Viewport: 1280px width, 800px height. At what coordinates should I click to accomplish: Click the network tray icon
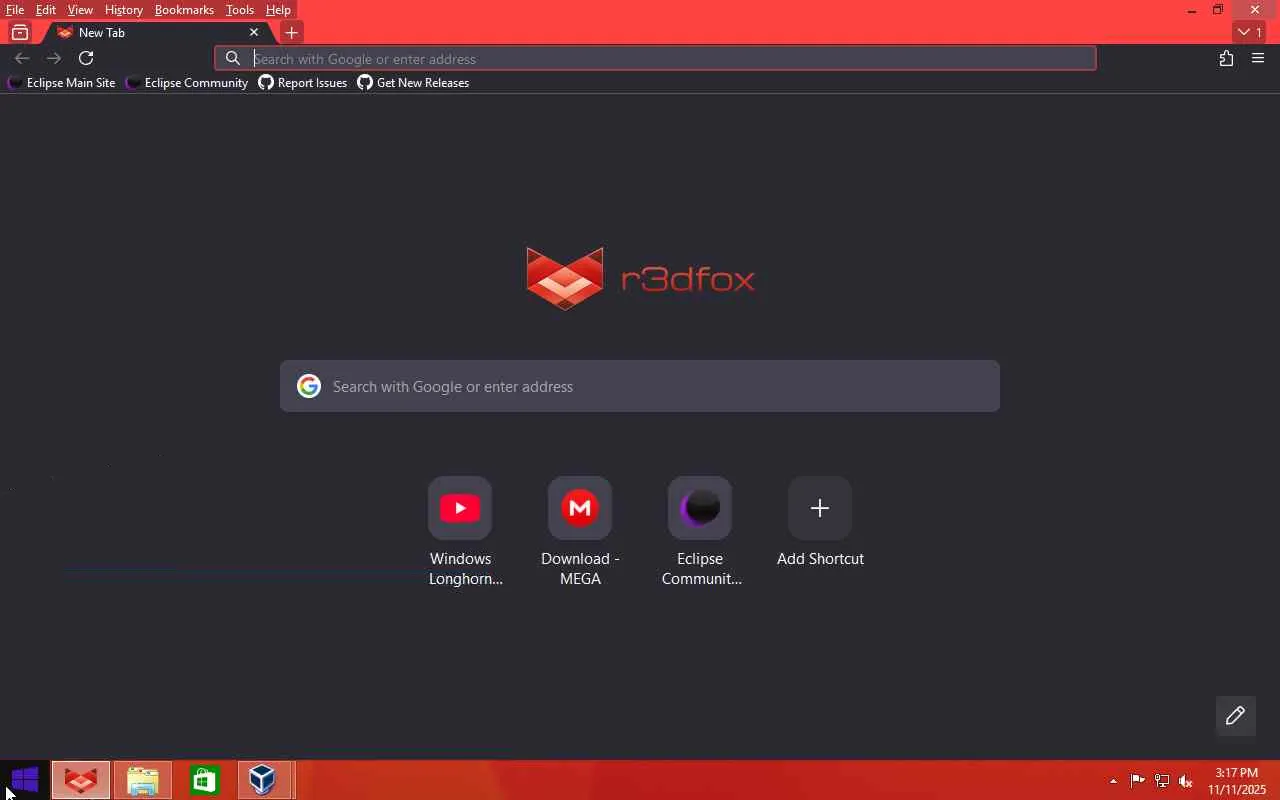[1162, 781]
